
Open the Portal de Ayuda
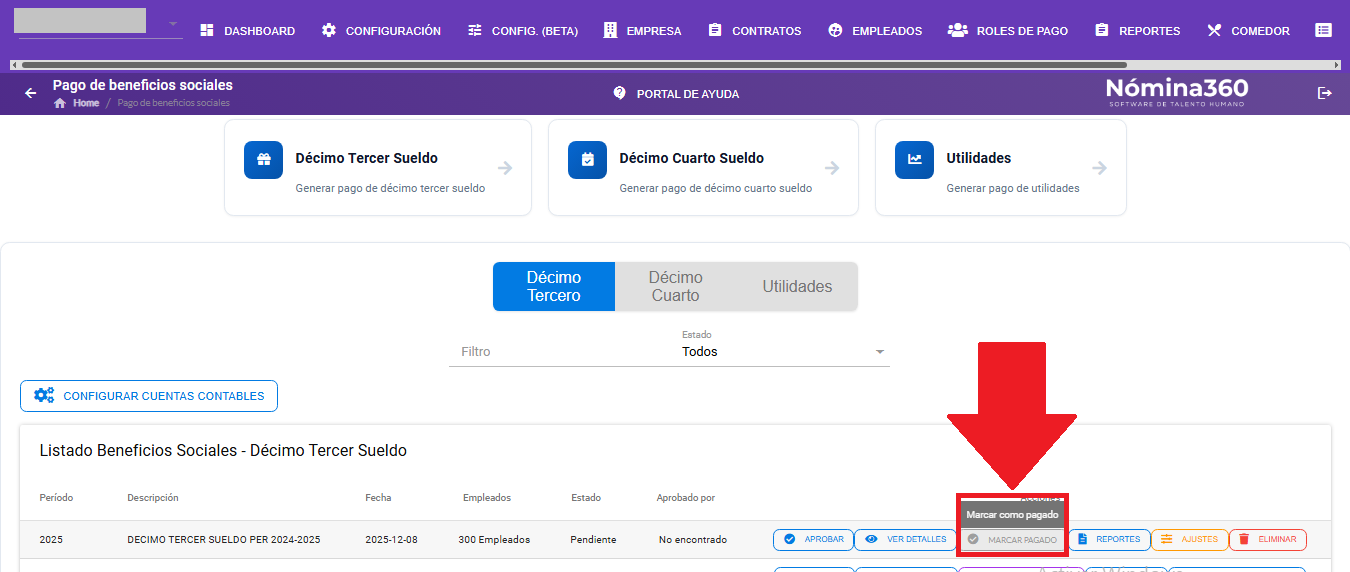click(676, 93)
